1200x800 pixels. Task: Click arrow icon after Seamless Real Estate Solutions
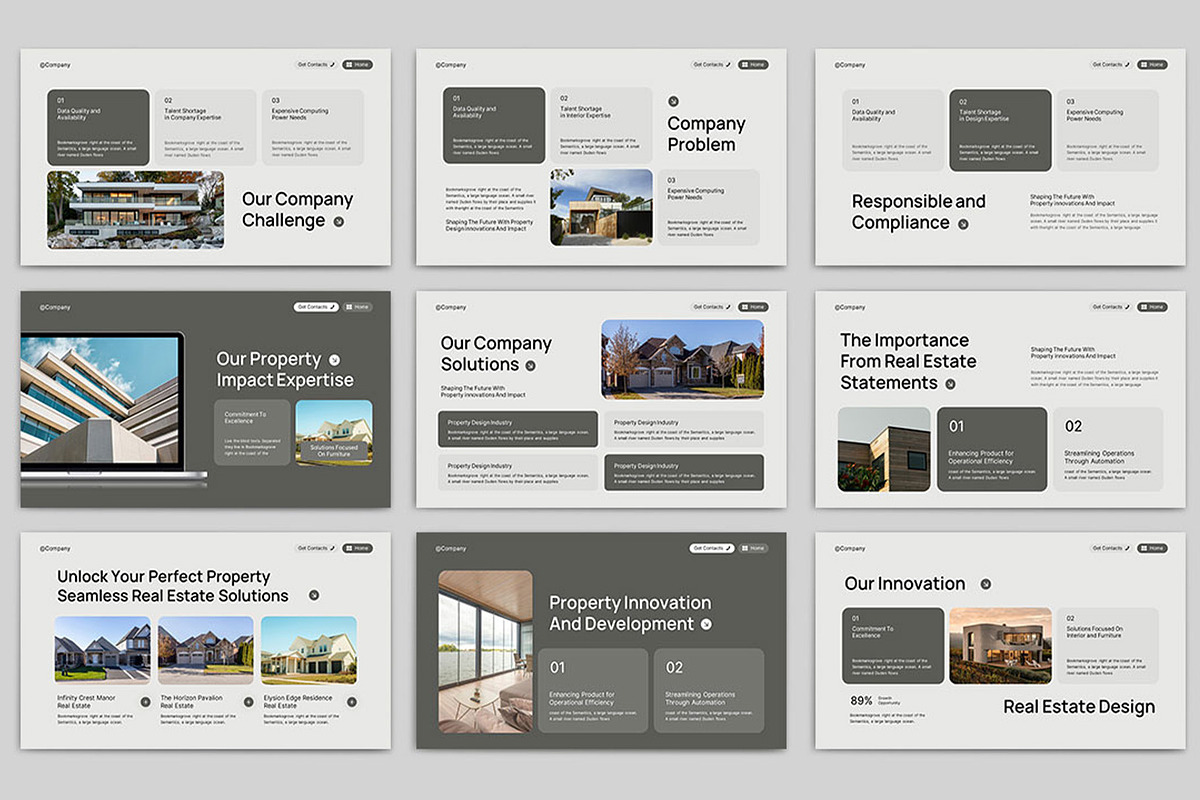pyautogui.click(x=313, y=595)
